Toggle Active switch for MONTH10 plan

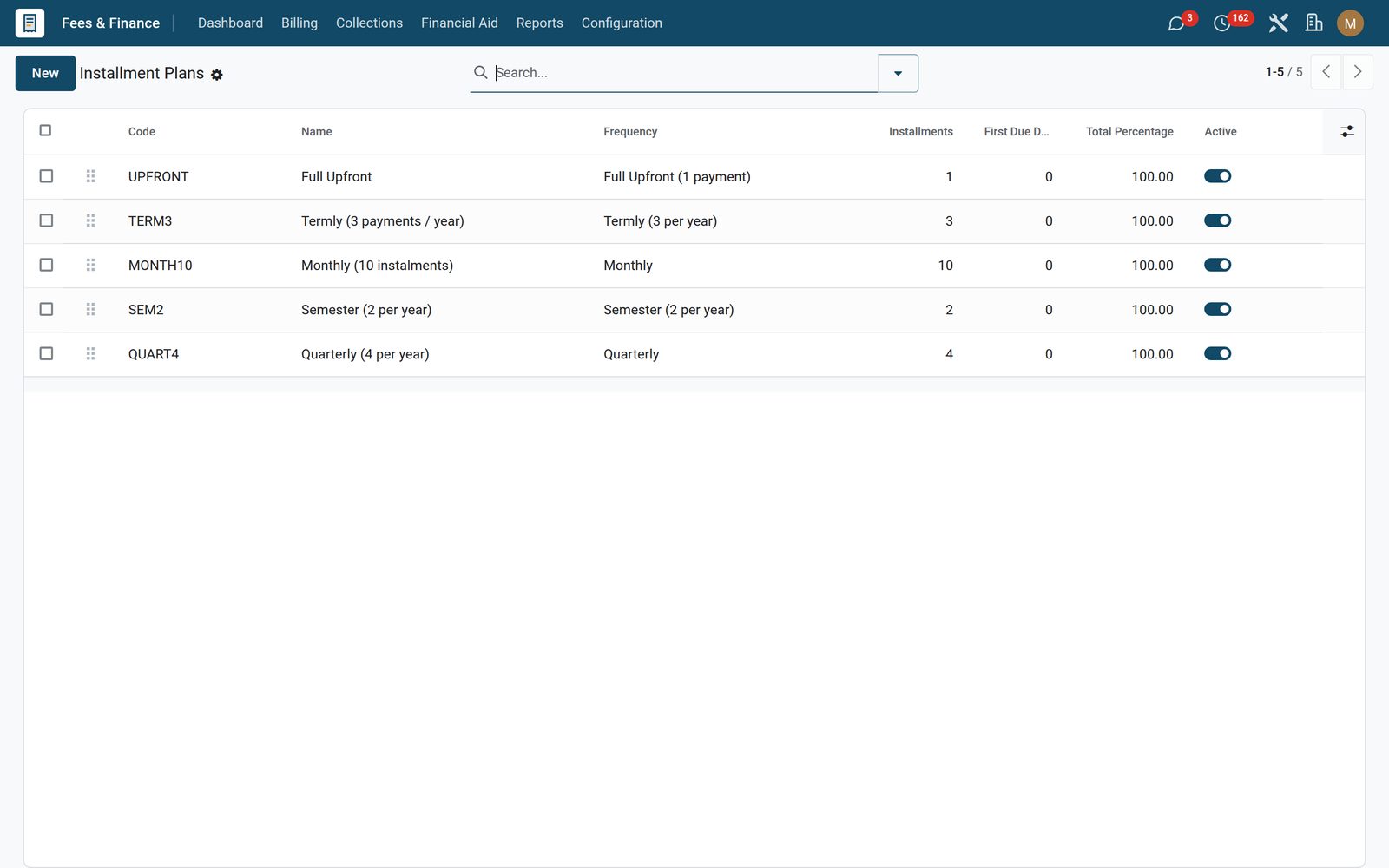(x=1217, y=265)
